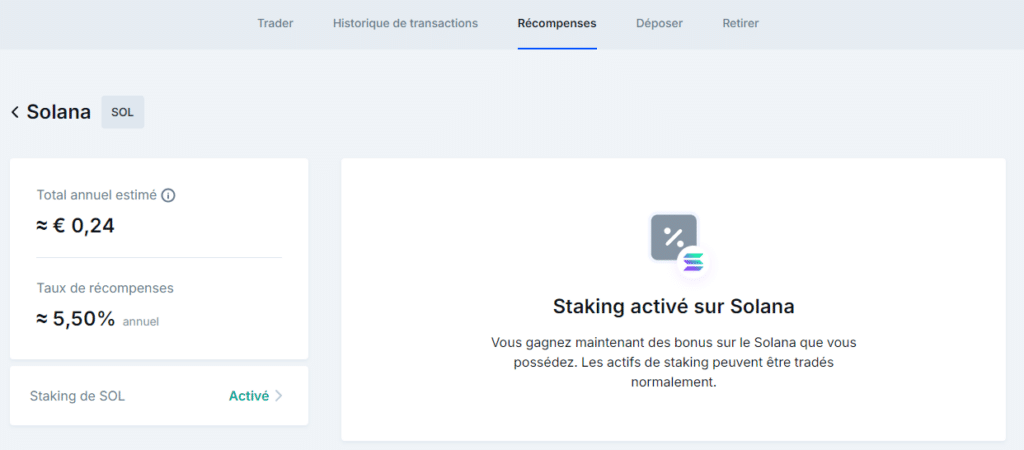1024x450 pixels.
Task: Click the SOL ticker badge
Action: (122, 112)
